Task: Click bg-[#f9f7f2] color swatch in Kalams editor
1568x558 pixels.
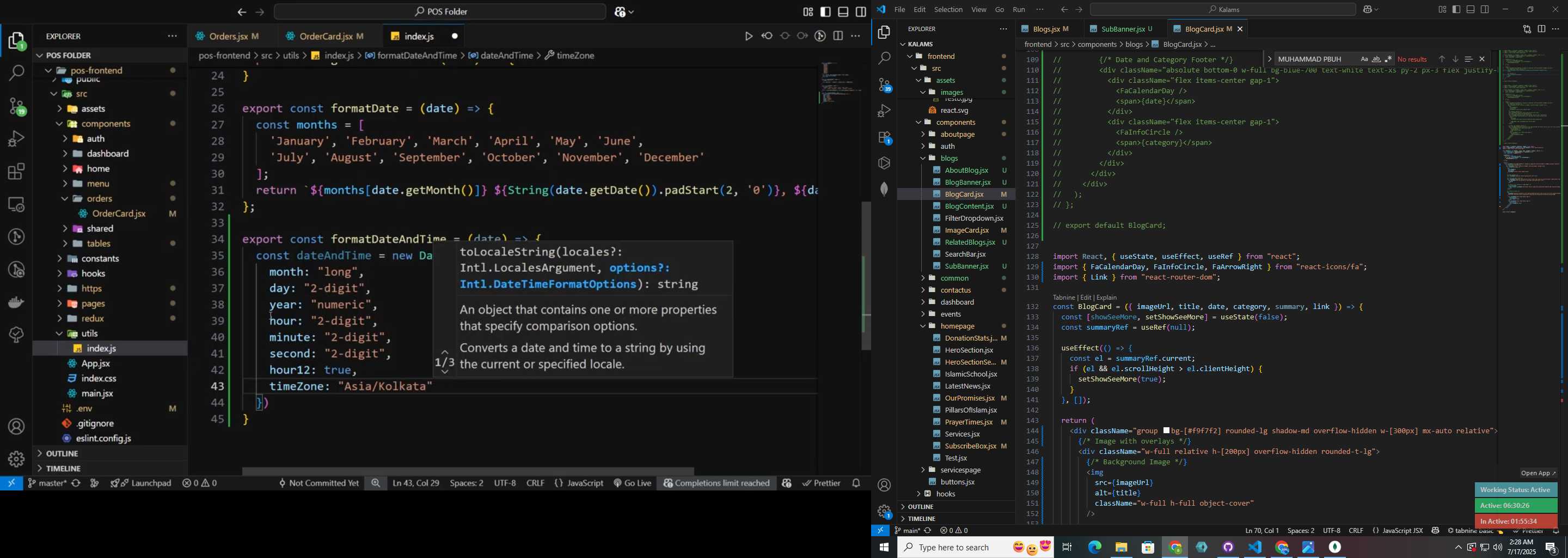Action: 1166,430
